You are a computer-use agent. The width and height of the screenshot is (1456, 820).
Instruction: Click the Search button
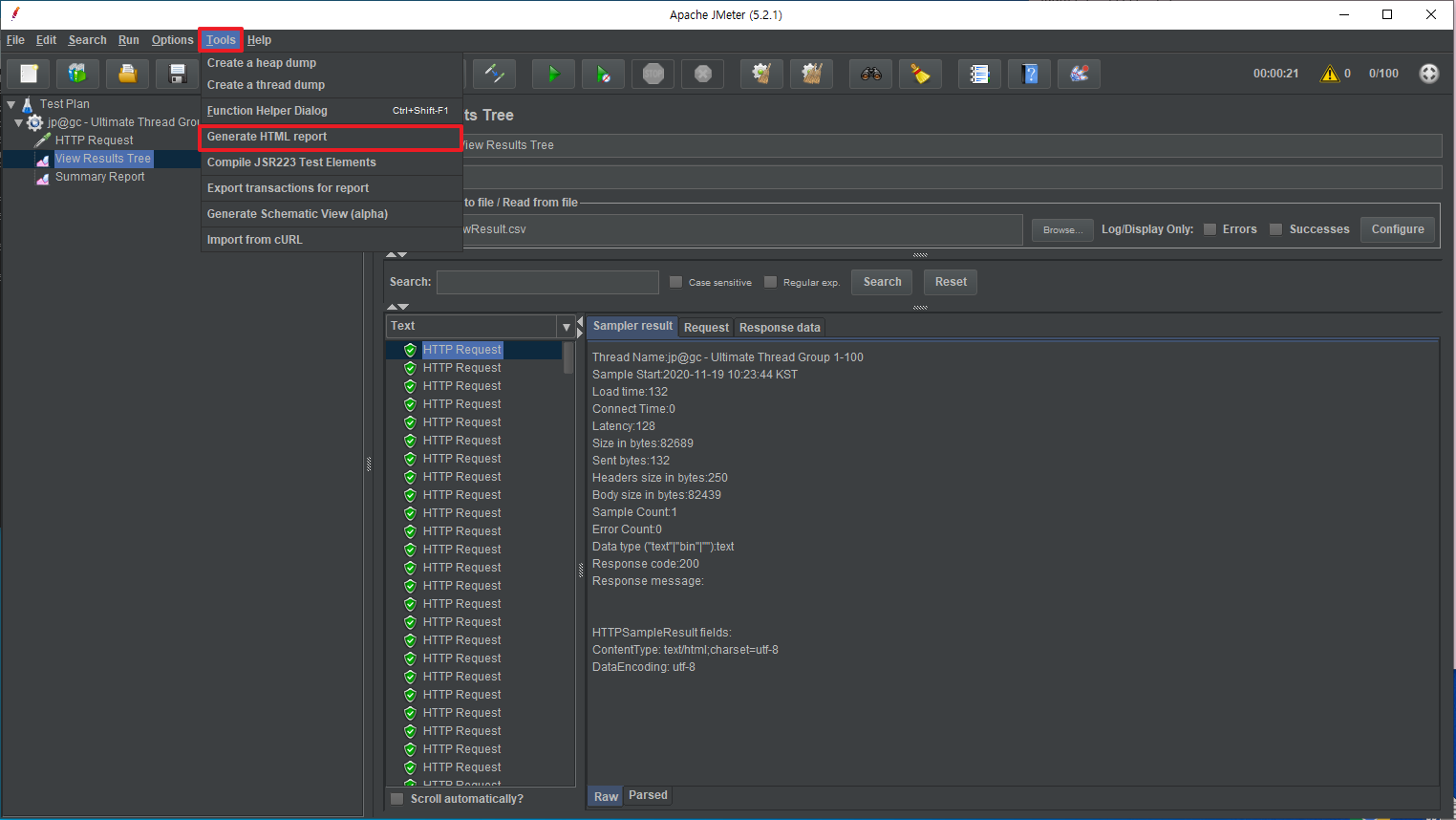tap(882, 282)
